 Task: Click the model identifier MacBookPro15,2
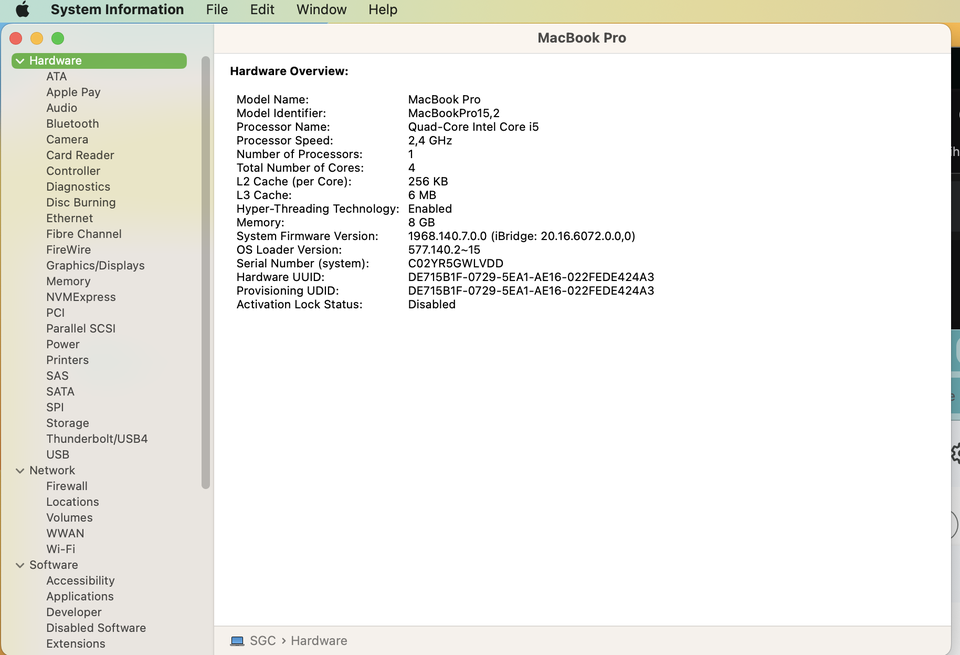pos(454,113)
